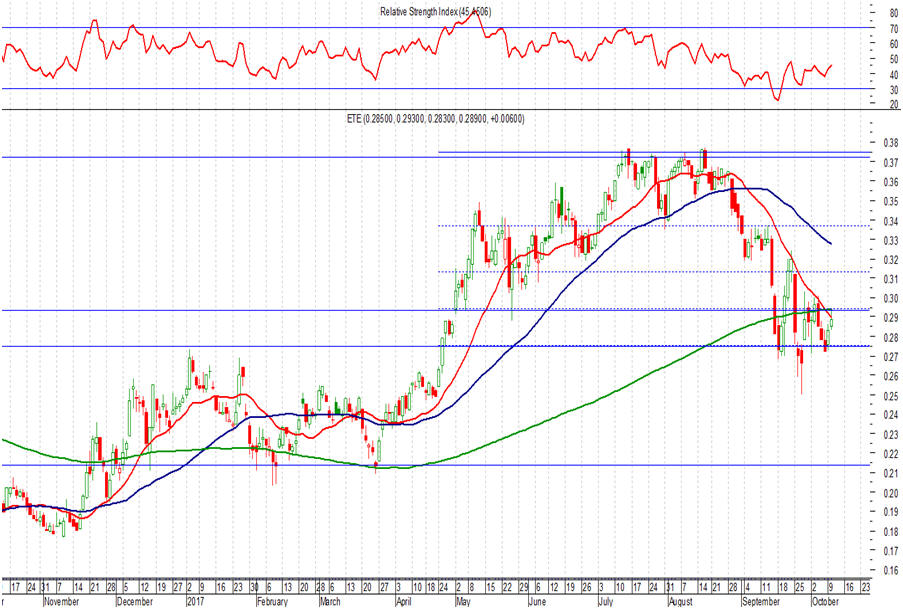Select the February label on time axis
Image resolution: width=903 pixels, height=609 pixels.
272,602
